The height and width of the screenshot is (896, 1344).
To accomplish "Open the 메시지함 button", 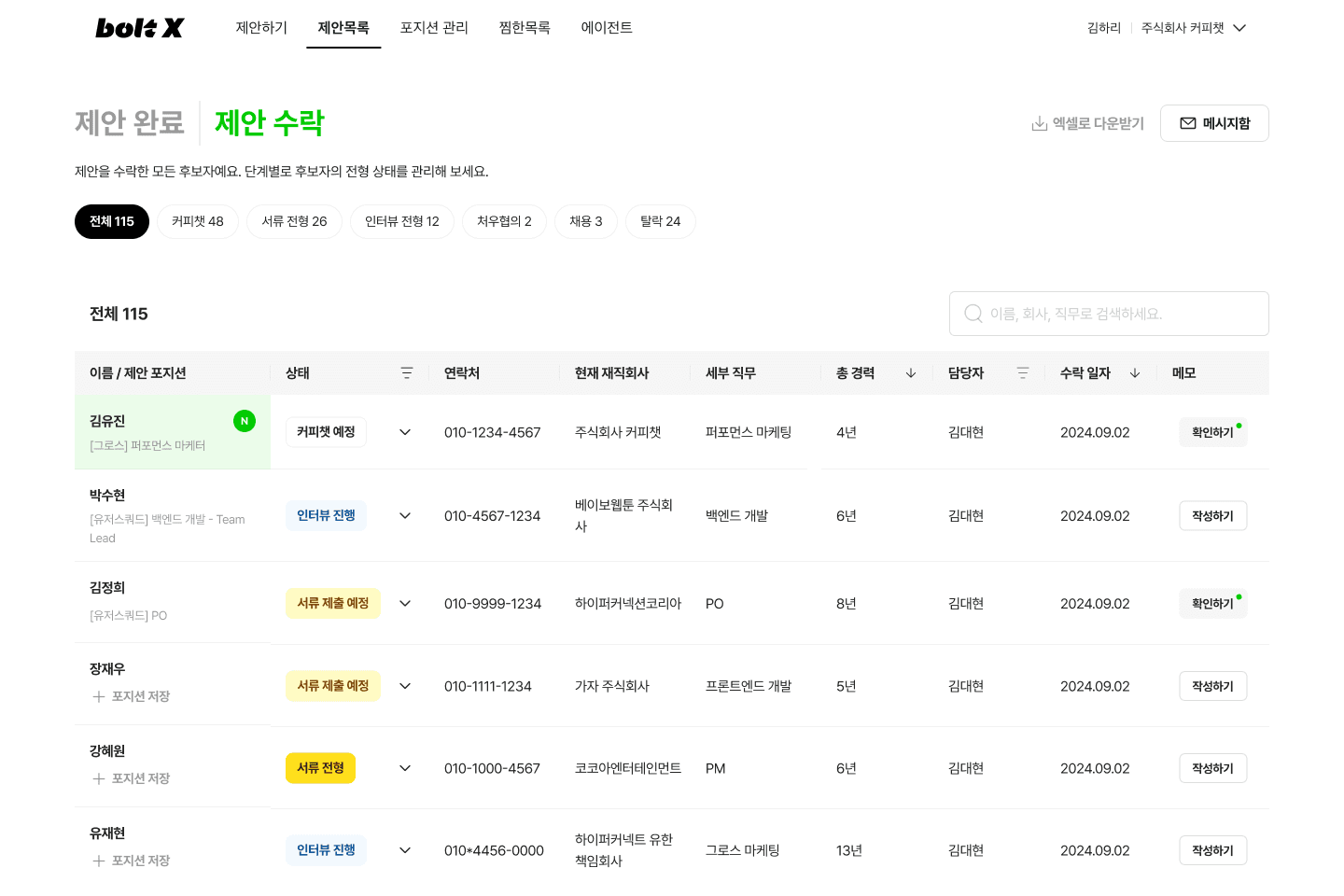I will point(1214,123).
